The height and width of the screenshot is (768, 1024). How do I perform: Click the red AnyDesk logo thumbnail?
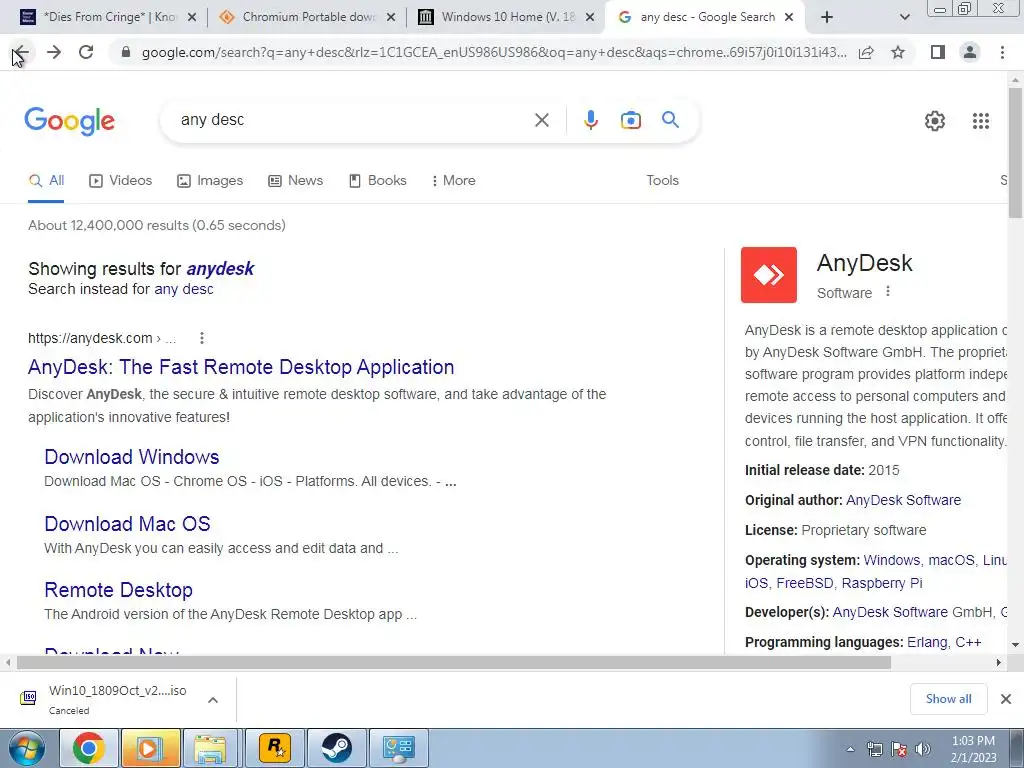click(769, 275)
